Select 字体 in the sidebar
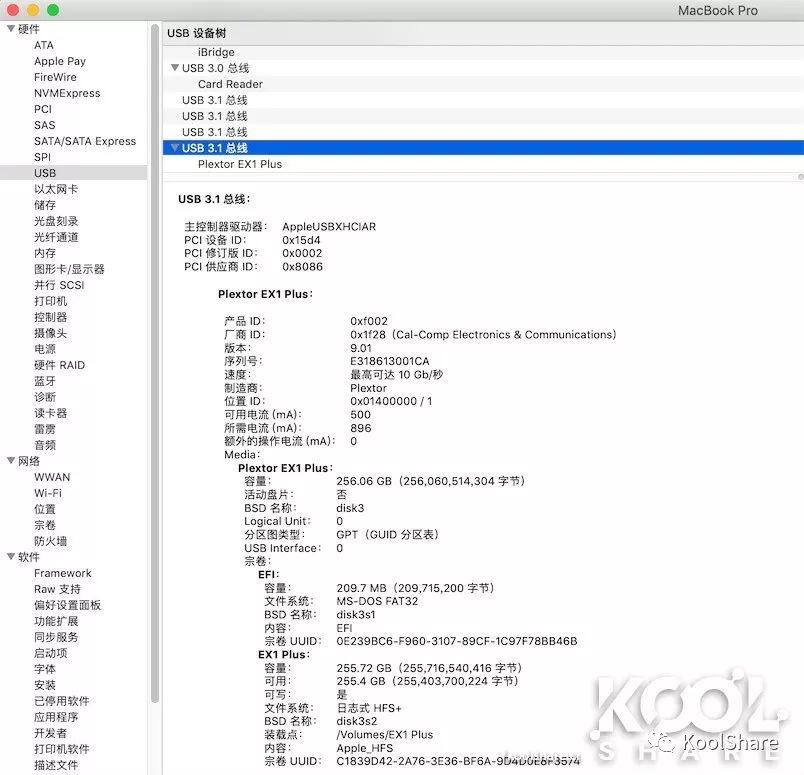 [x=45, y=669]
